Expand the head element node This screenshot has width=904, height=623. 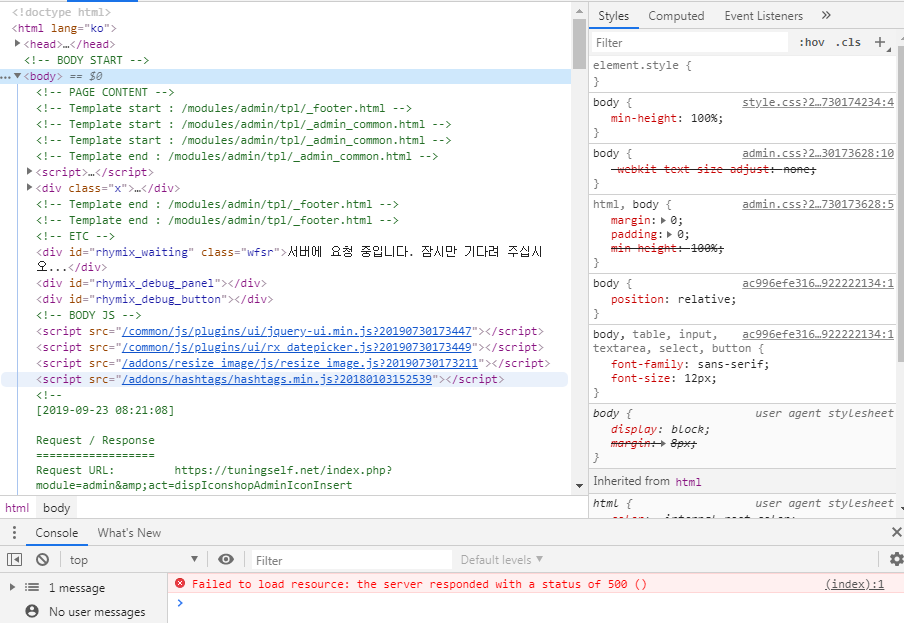[x=17, y=44]
